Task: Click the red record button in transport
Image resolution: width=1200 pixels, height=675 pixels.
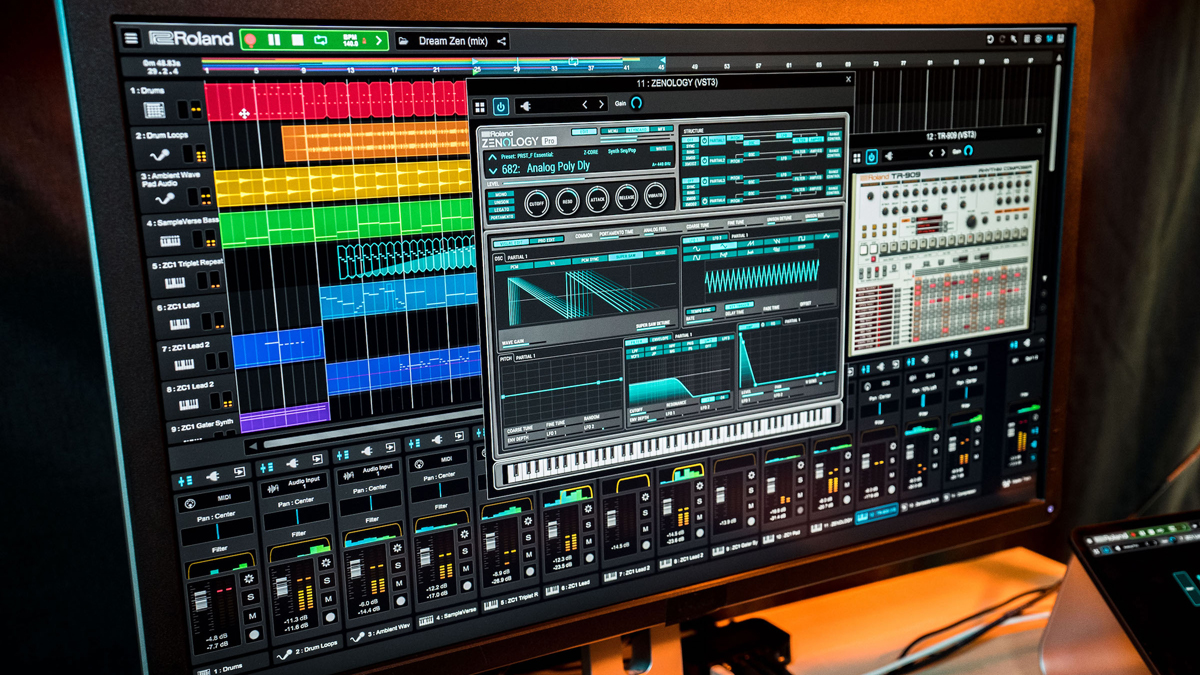Action: 250,40
